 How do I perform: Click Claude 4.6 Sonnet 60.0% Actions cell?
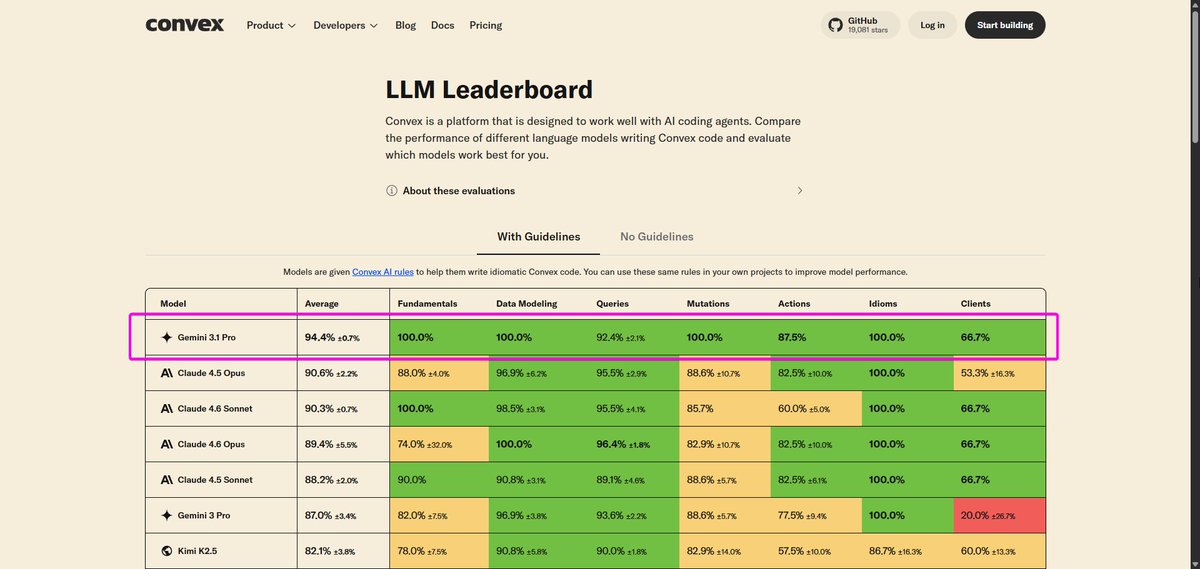(x=816, y=409)
